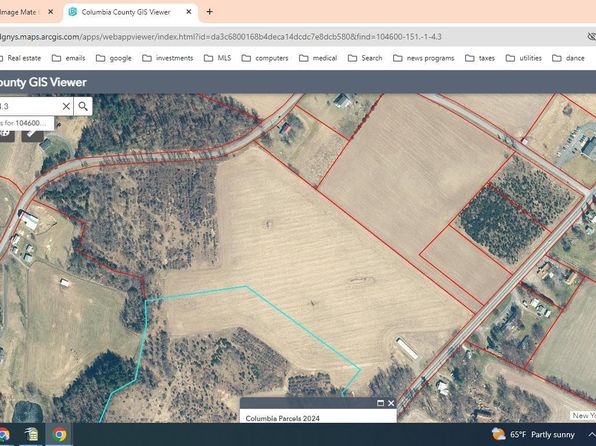Screen dimensions: 596x446
Task: Open a new browser tab
Action: [209, 12]
